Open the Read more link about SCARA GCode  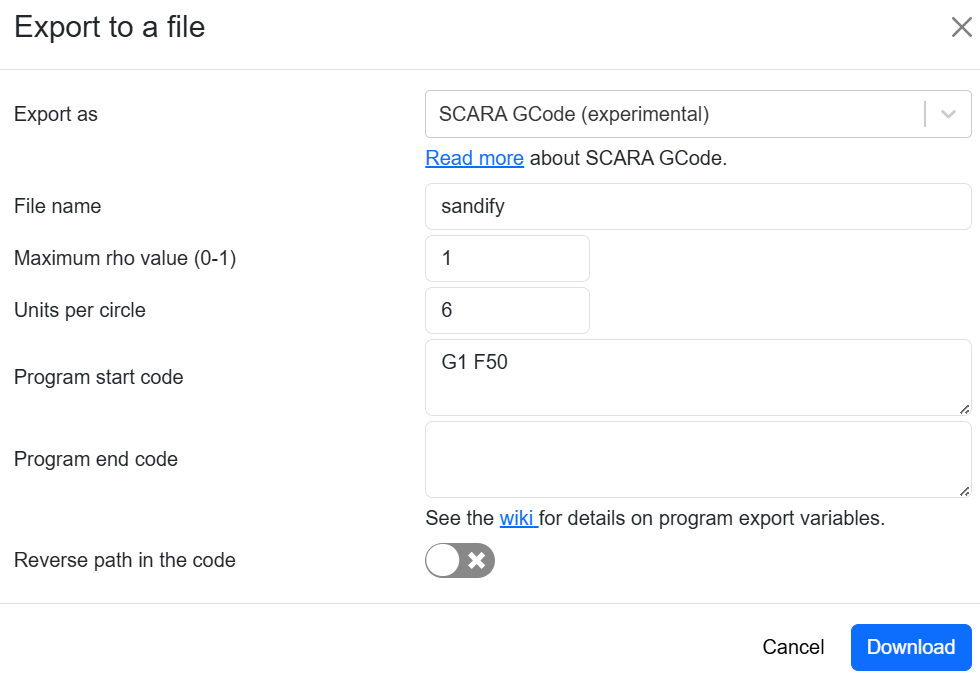474,158
